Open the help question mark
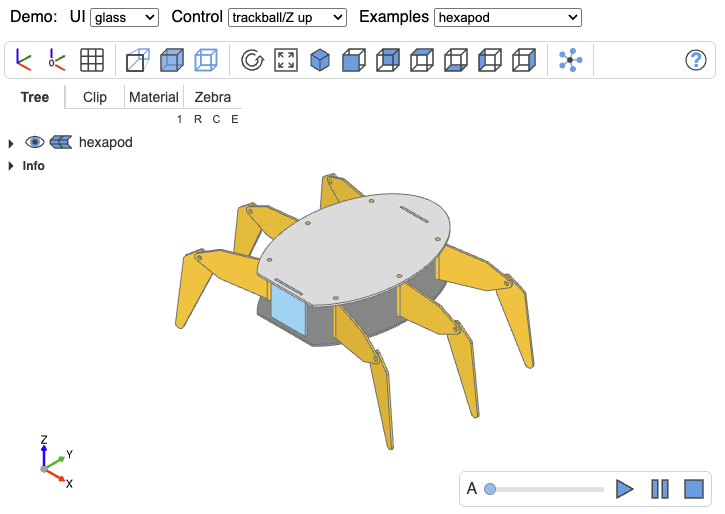Screen dimensions: 725x514 coord(695,60)
